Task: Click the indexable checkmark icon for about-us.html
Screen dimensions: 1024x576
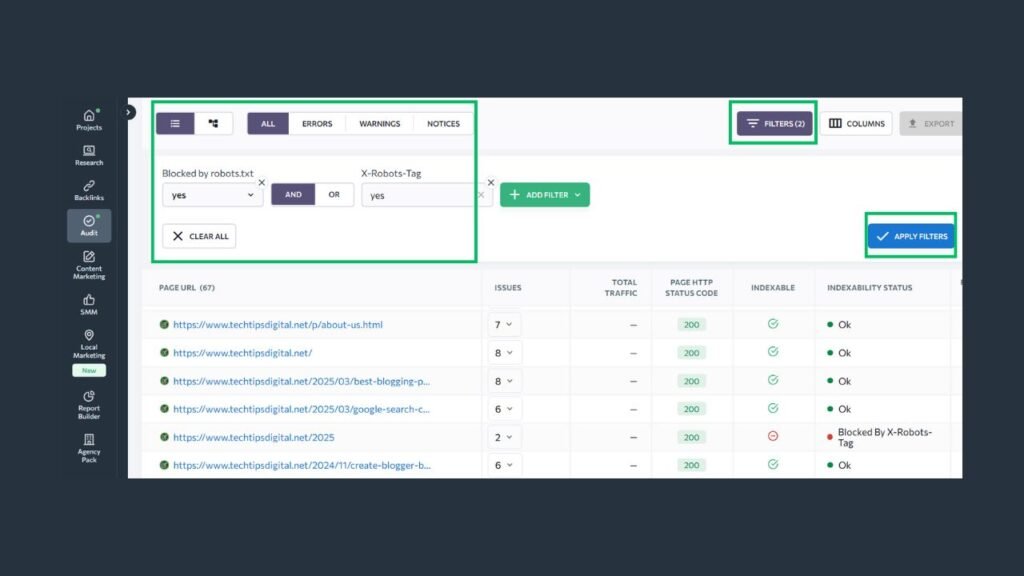Action: click(x=773, y=324)
